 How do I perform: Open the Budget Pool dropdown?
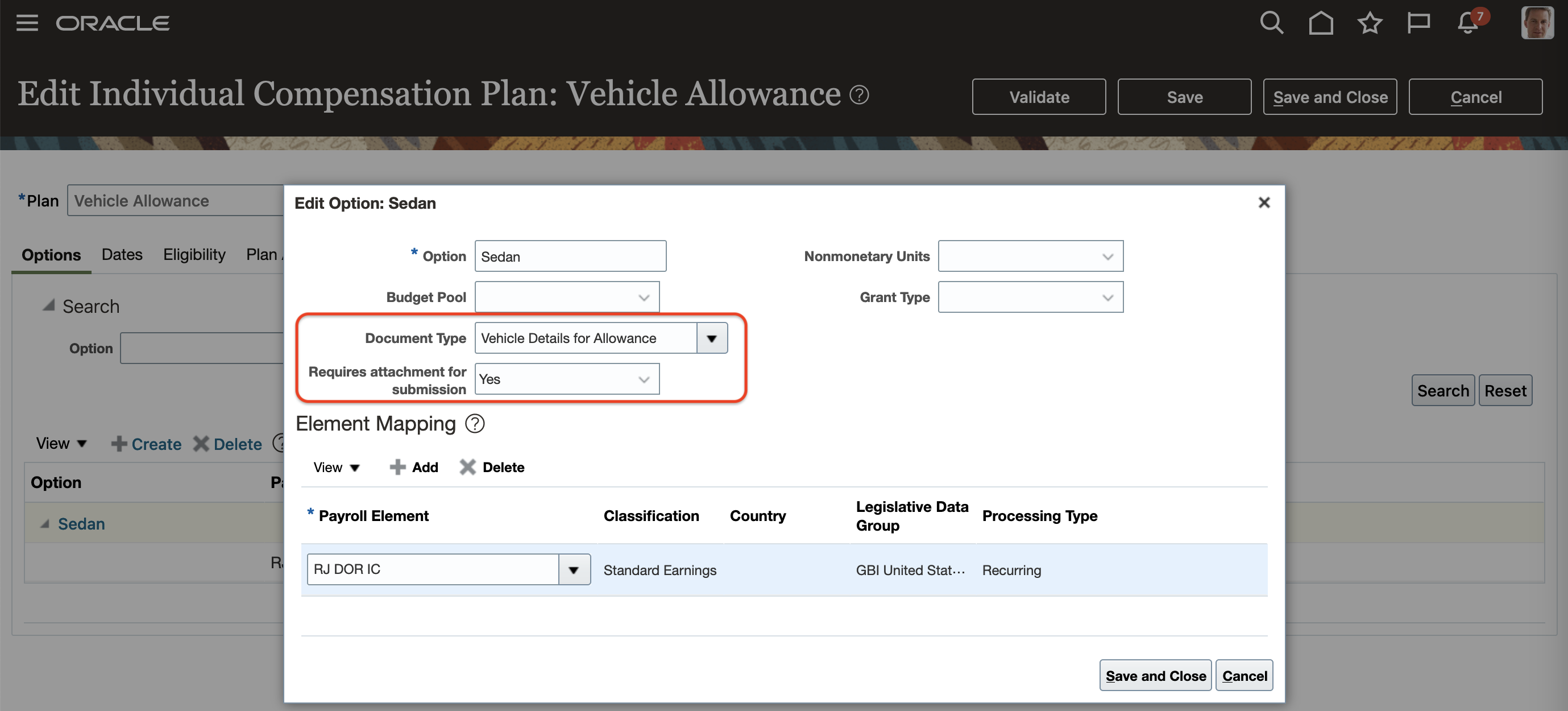(x=644, y=297)
